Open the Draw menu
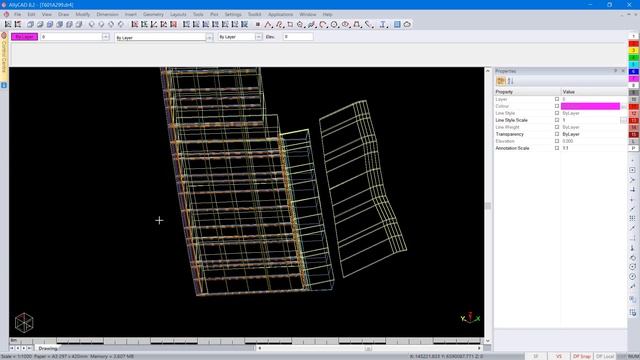640x360 pixels. (x=64, y=14)
